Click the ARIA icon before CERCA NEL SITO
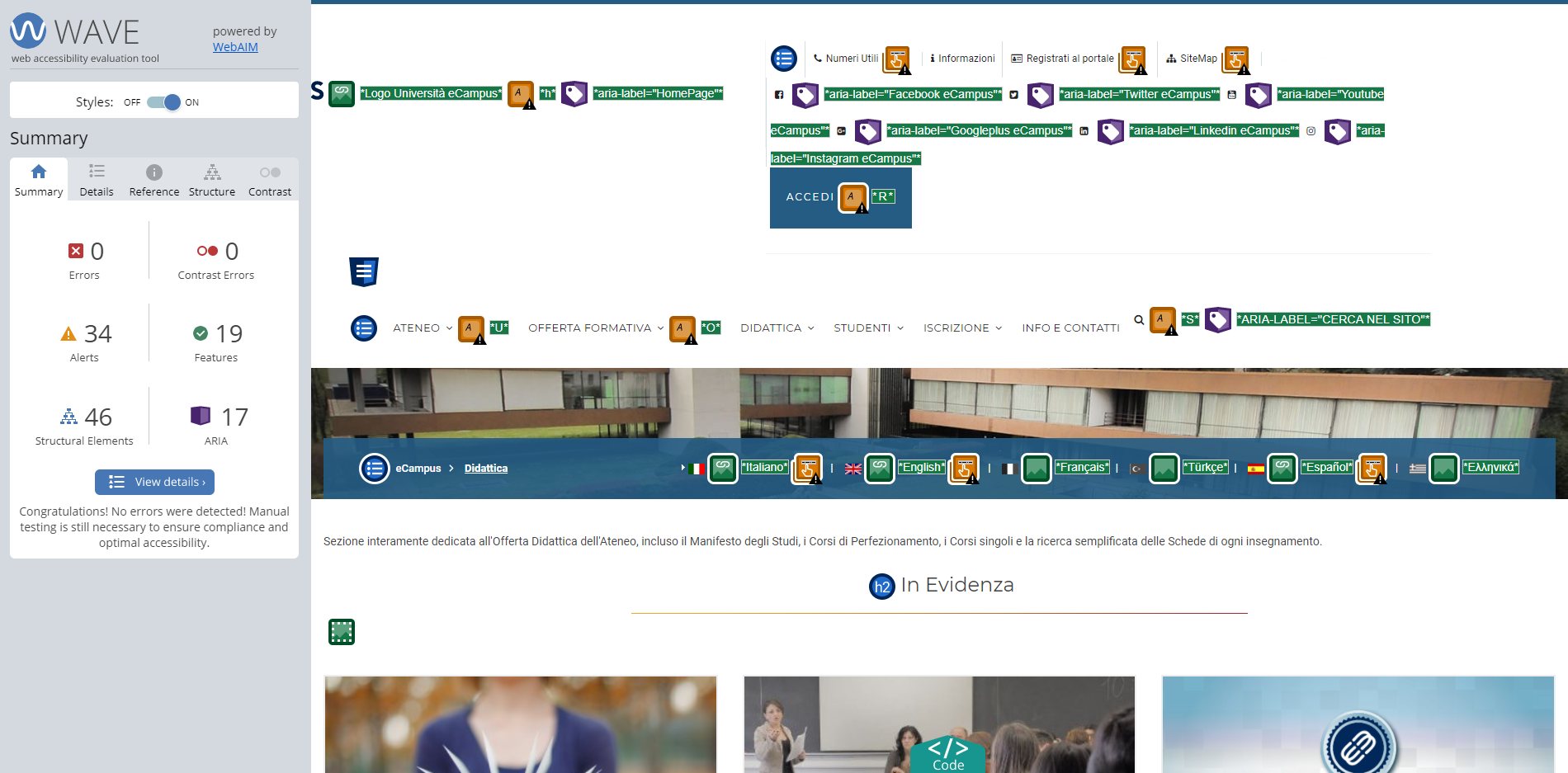This screenshot has height=773, width=1568. (1218, 320)
